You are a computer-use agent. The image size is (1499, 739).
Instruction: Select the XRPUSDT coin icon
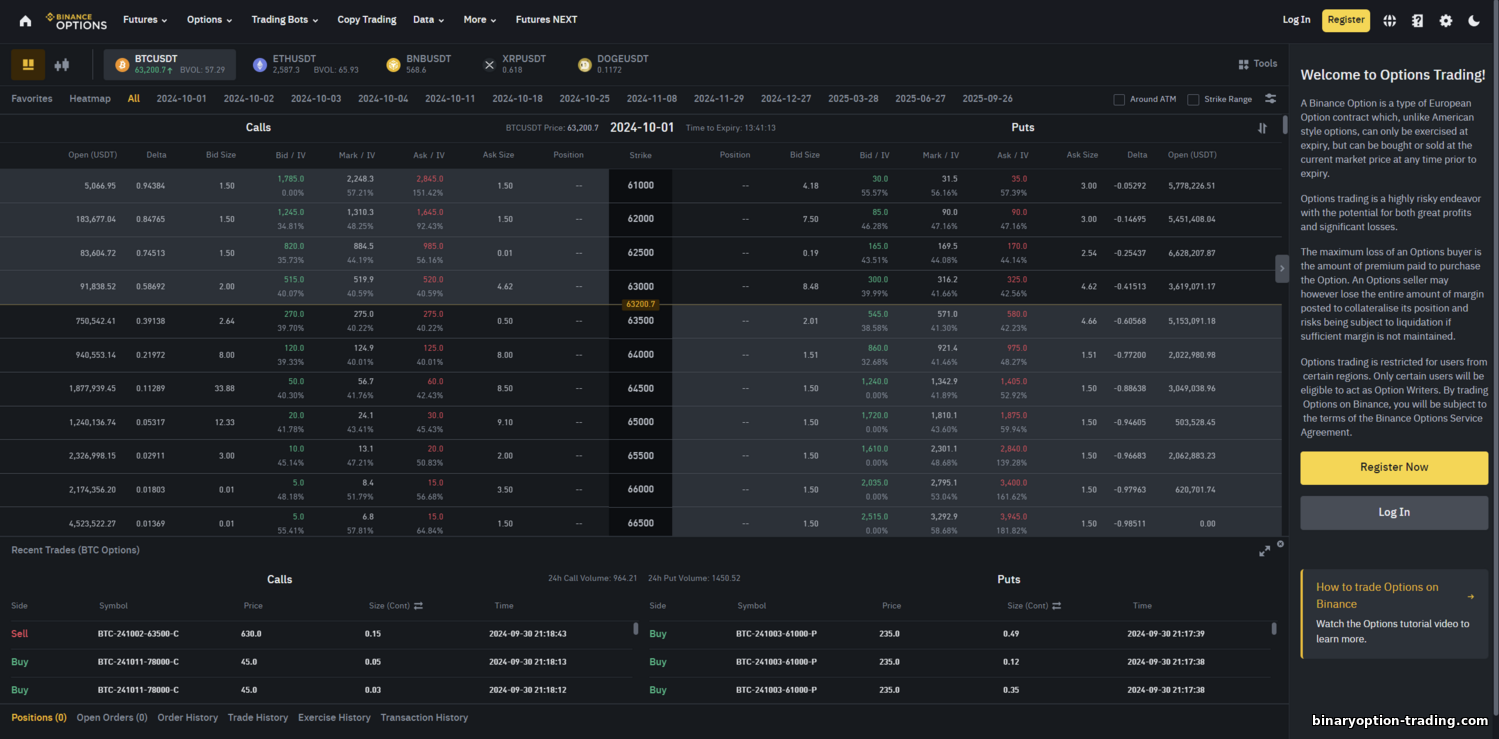pos(489,65)
